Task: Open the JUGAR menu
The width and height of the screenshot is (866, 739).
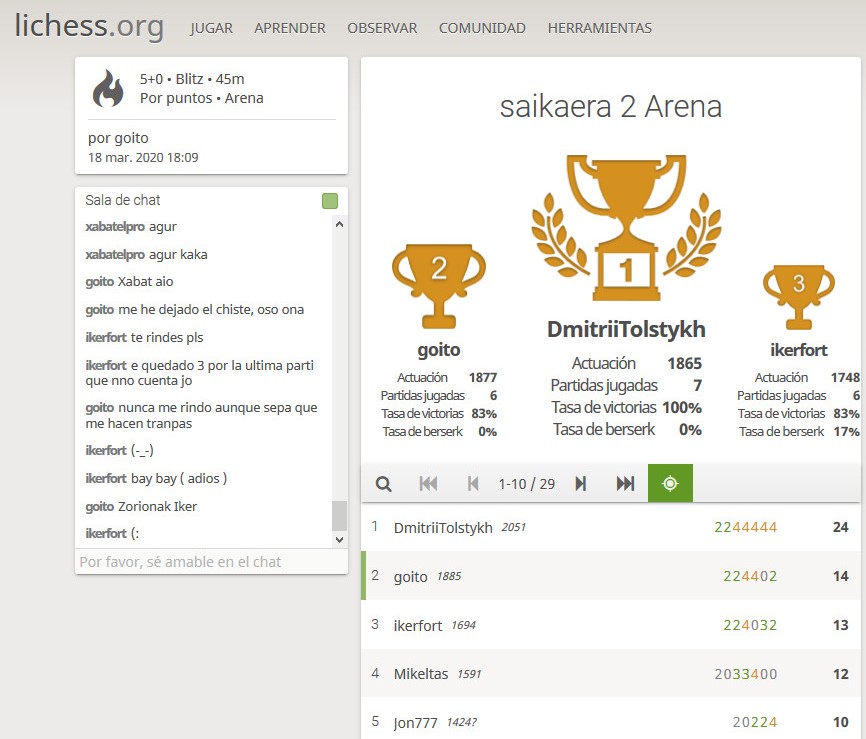Action: pyautogui.click(x=211, y=28)
